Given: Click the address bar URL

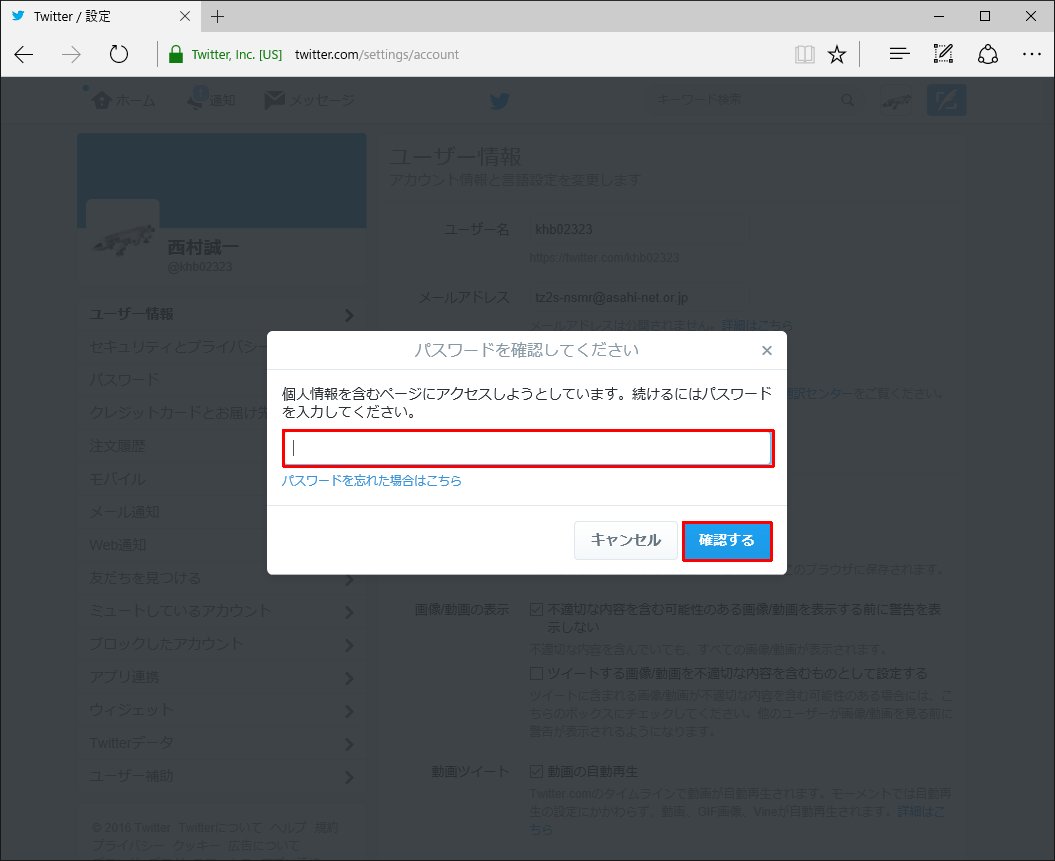Looking at the screenshot, I should pos(376,54).
